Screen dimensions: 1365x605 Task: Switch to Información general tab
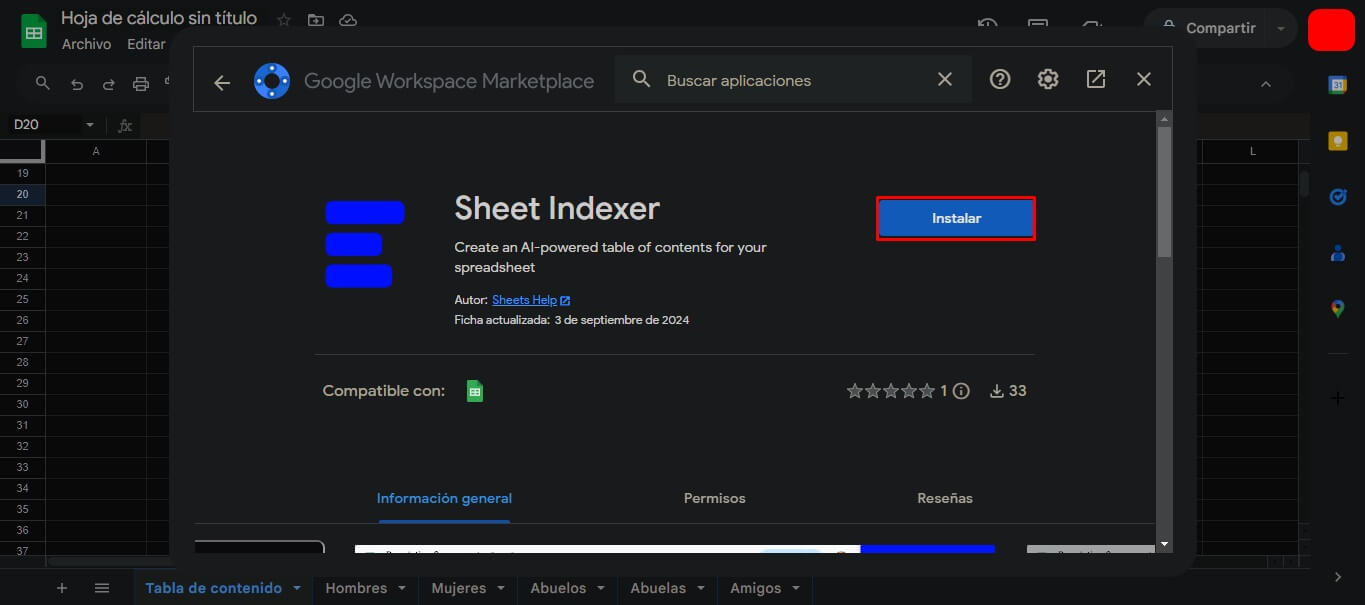[x=444, y=498]
